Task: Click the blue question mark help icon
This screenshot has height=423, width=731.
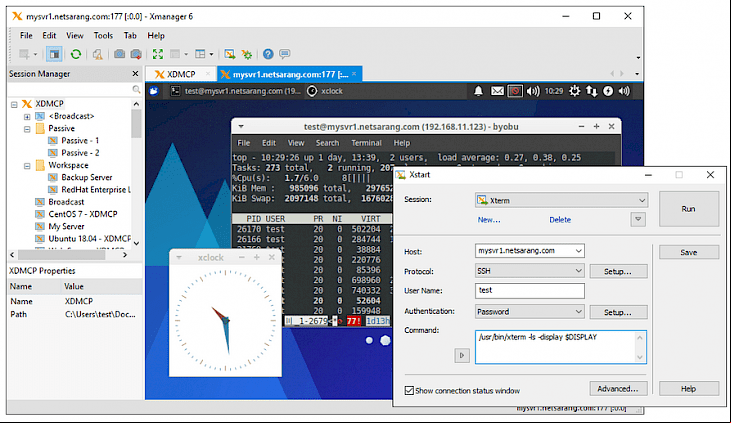Action: (x=268, y=54)
